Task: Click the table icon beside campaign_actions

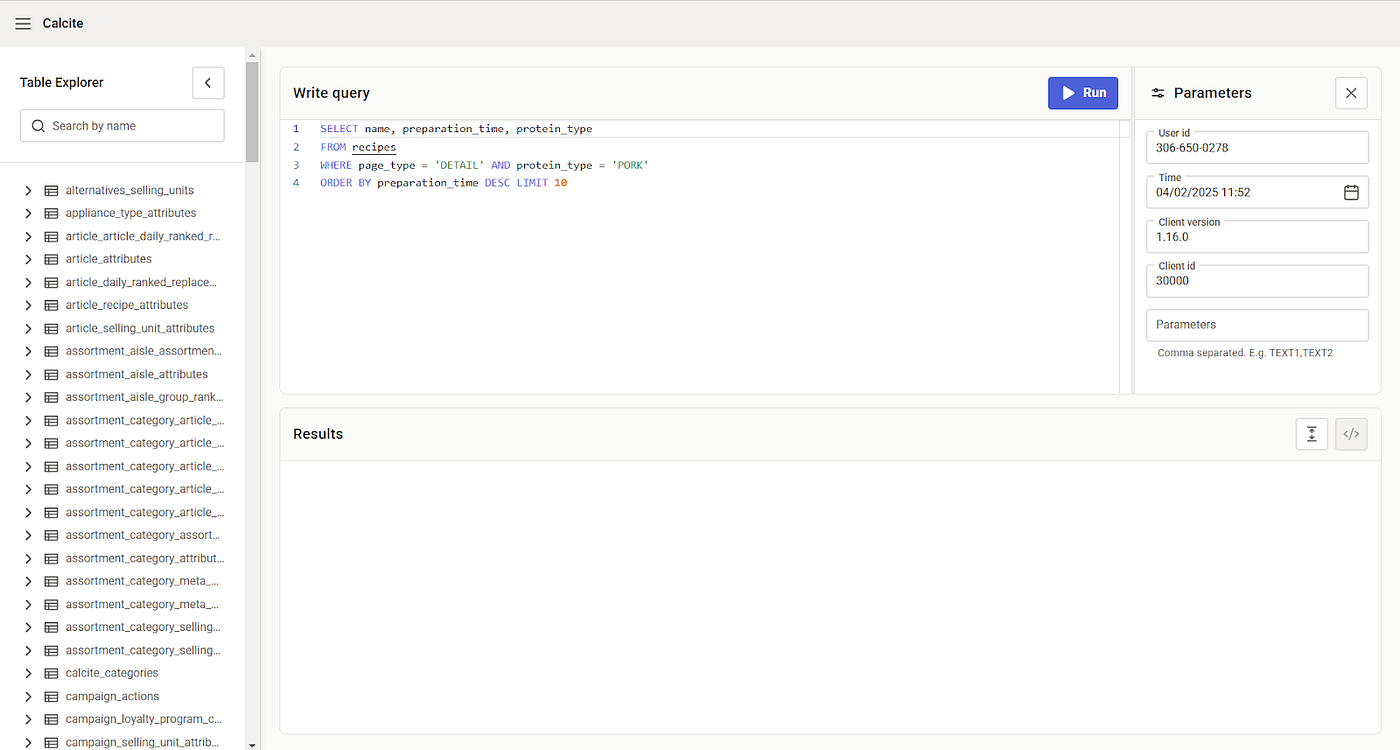Action: tap(51, 697)
